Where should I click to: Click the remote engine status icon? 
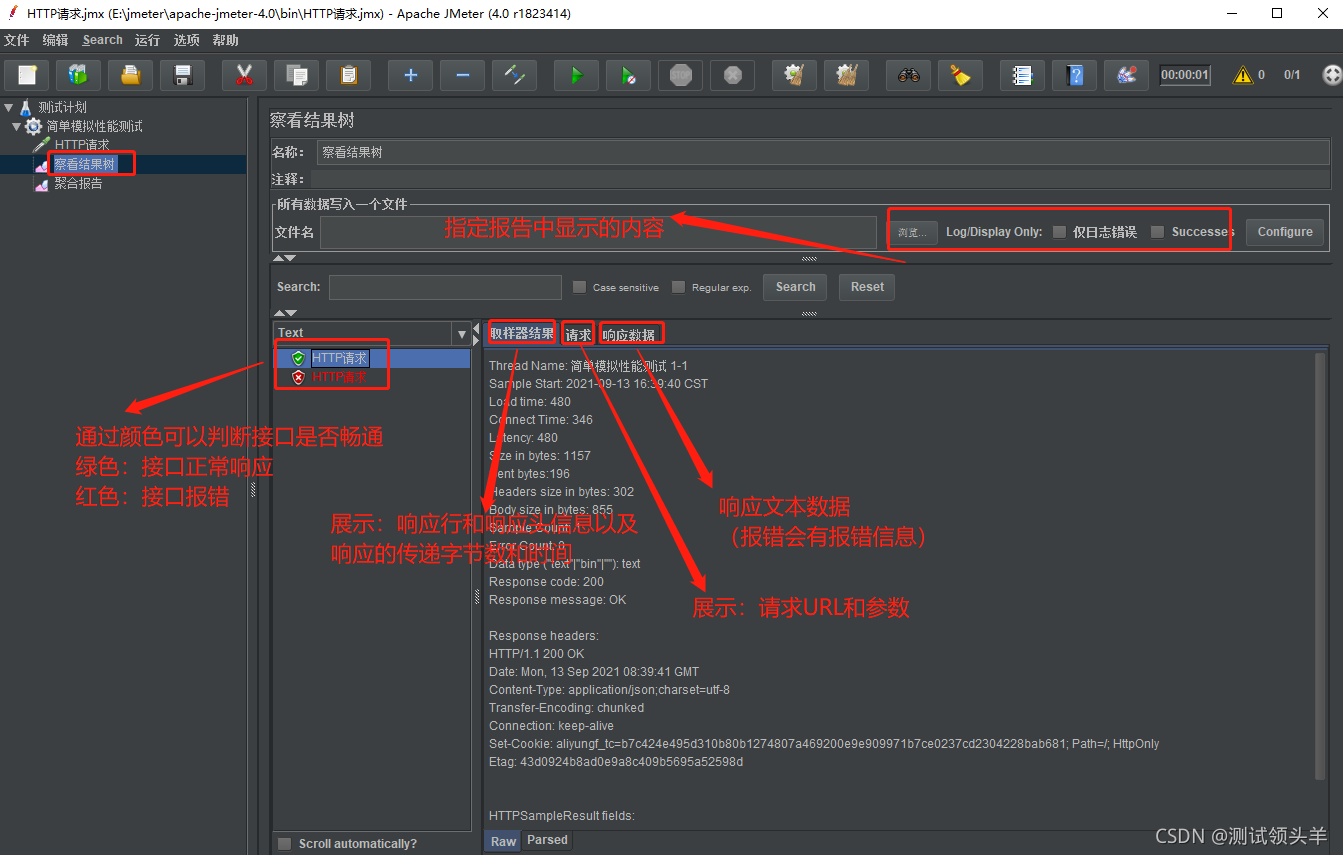(1332, 75)
